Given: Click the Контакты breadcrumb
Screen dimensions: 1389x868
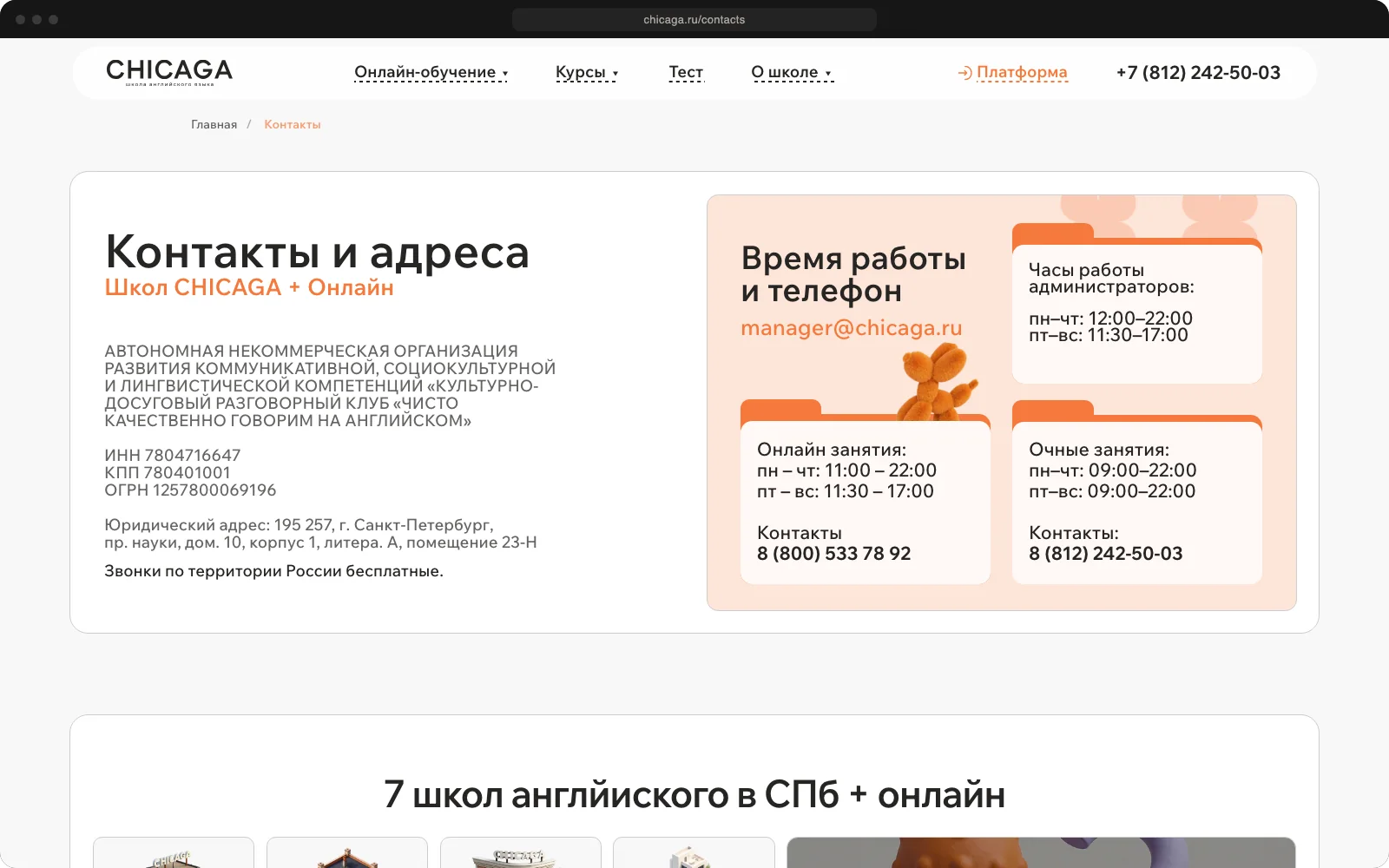Looking at the screenshot, I should coord(293,125).
